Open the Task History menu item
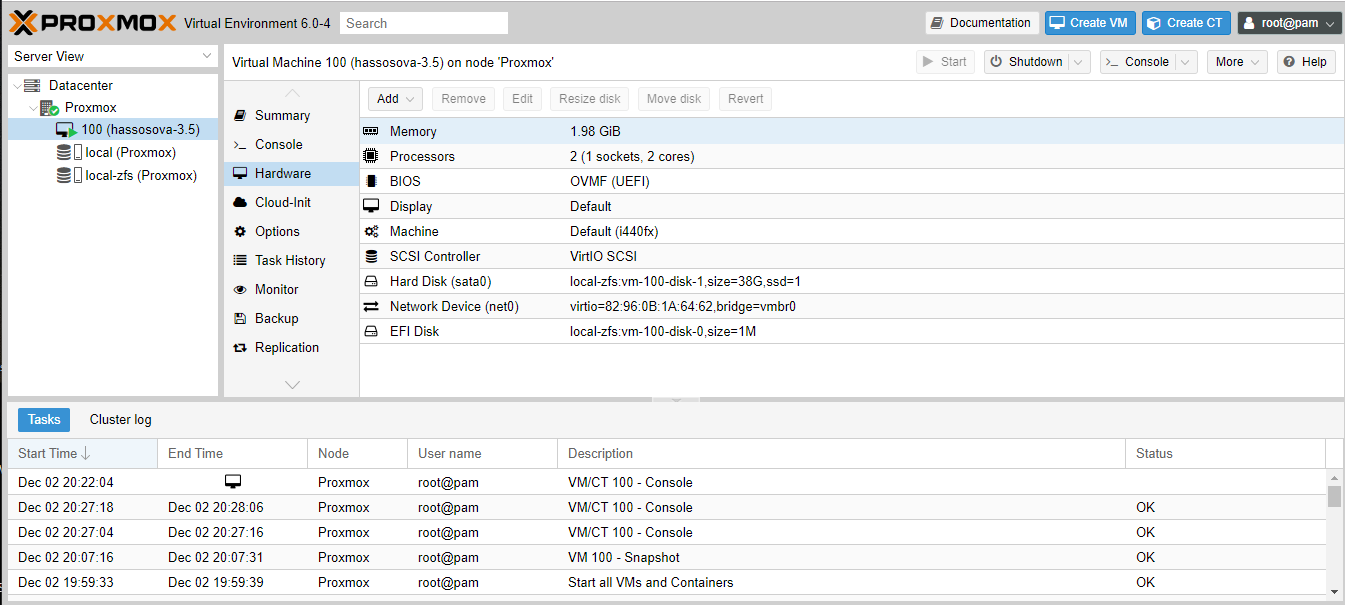This screenshot has width=1345, height=605. (x=289, y=260)
